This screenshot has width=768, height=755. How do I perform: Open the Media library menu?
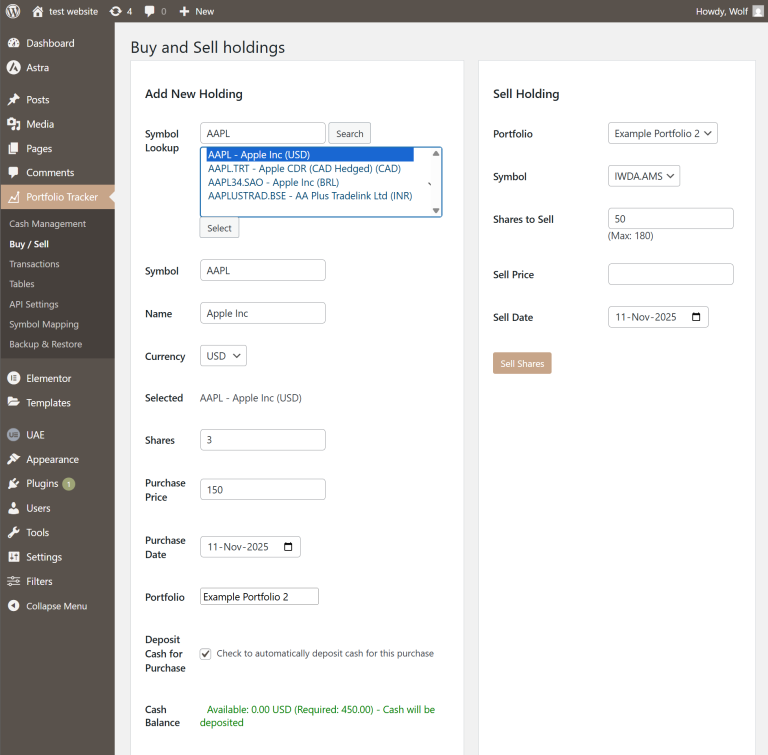(x=40, y=124)
